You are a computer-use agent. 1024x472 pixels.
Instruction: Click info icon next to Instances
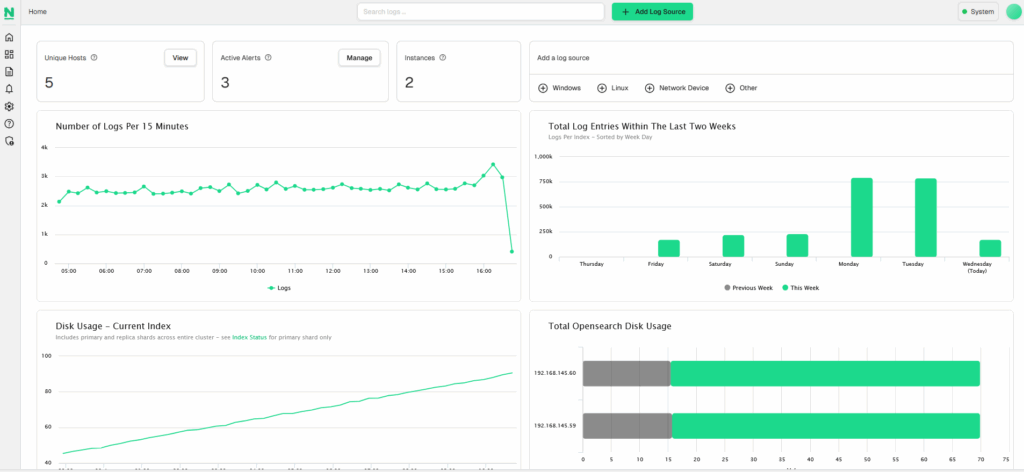click(442, 58)
